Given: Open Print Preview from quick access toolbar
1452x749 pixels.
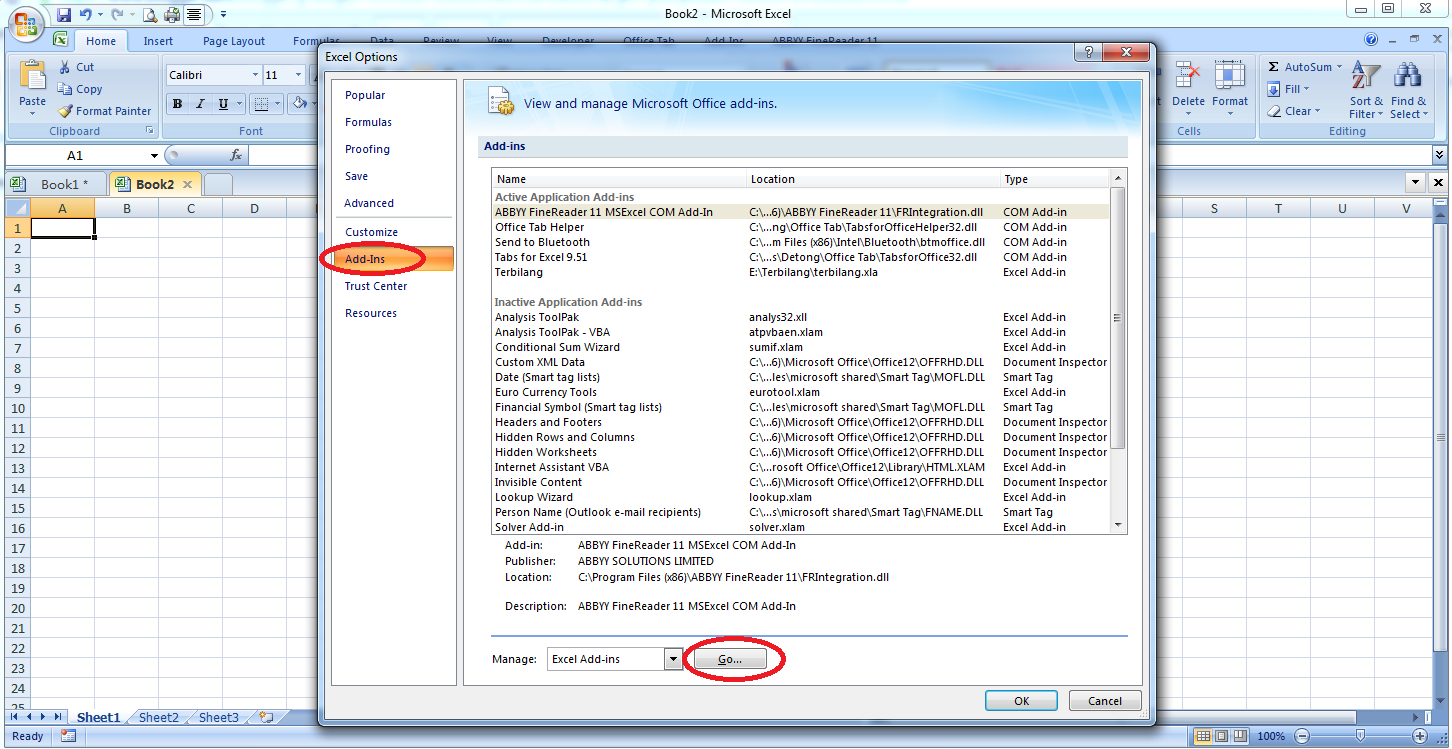Looking at the screenshot, I should [149, 15].
